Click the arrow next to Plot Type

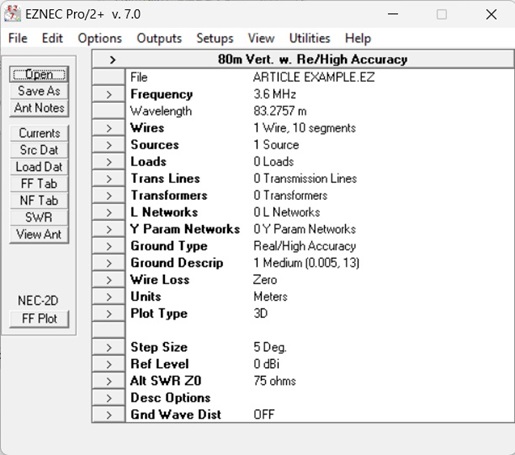point(109,314)
